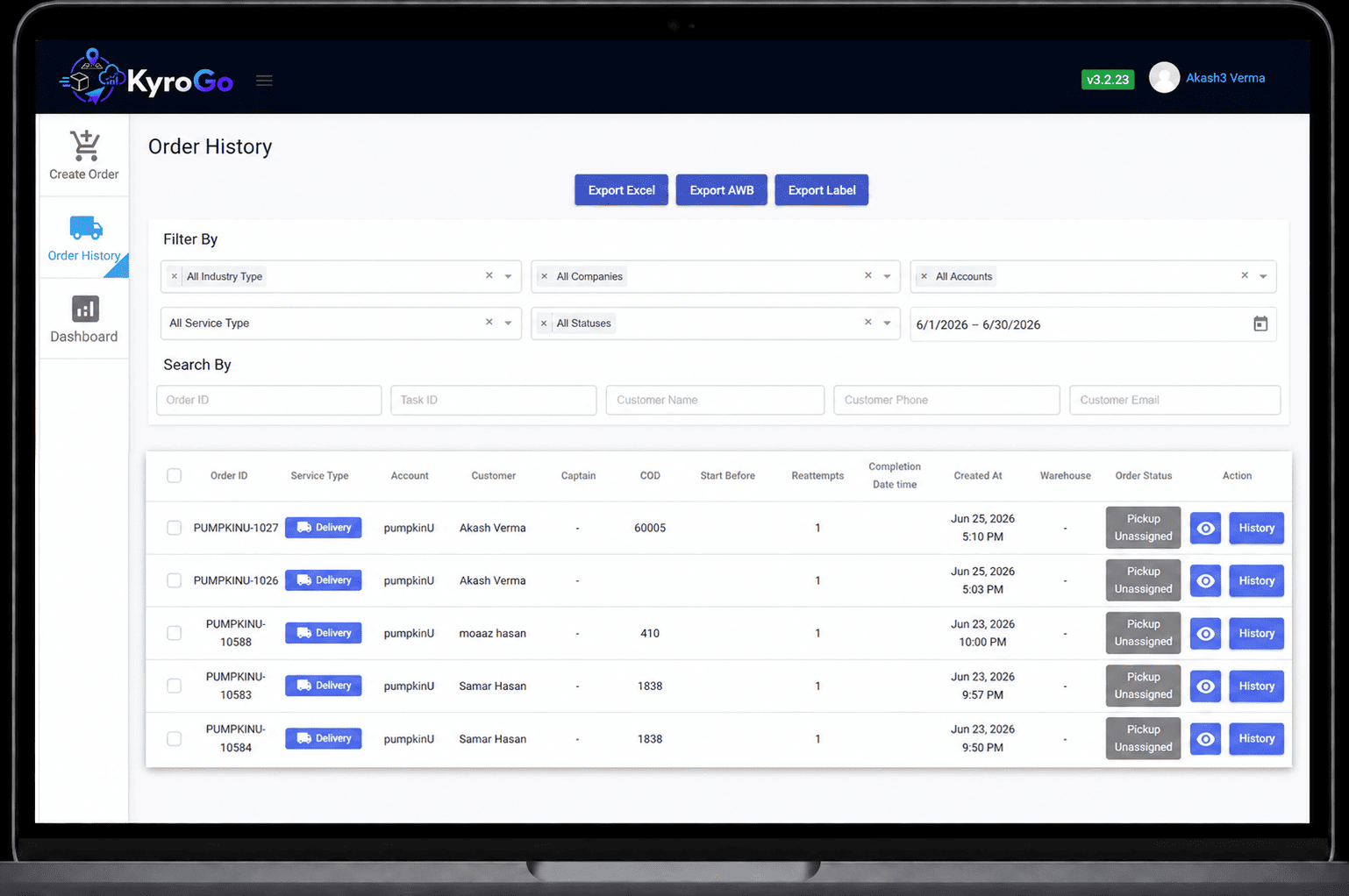View details of order PUMPKINU-1027

click(1205, 528)
